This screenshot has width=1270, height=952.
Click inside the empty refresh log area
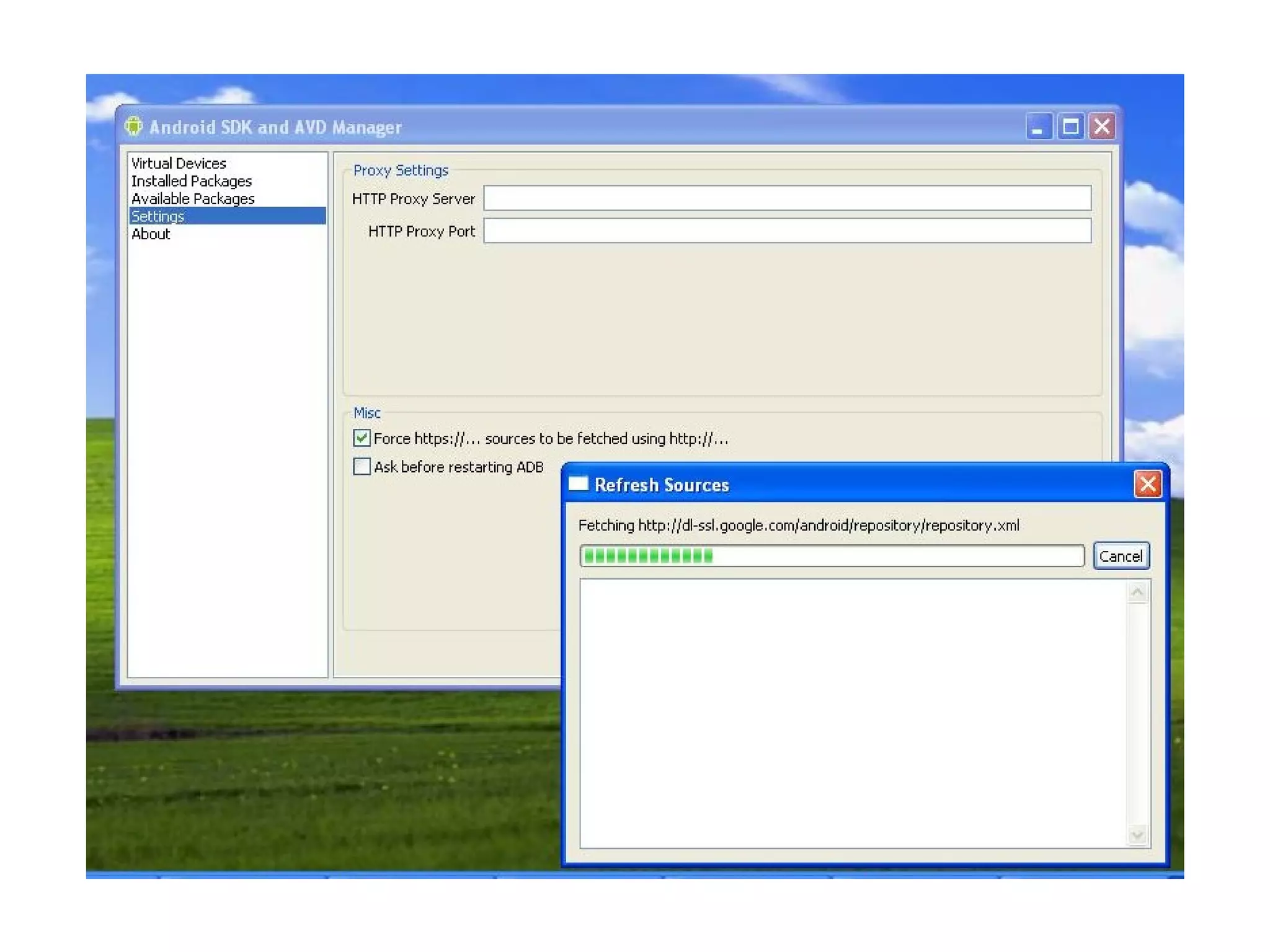(x=853, y=713)
